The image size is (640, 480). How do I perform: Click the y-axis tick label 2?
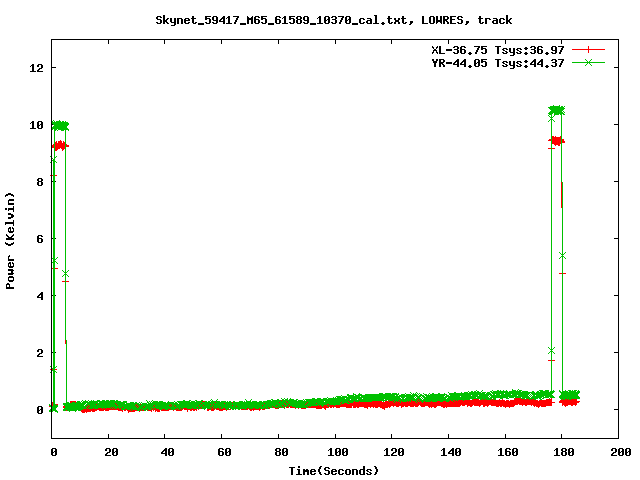point(40,353)
